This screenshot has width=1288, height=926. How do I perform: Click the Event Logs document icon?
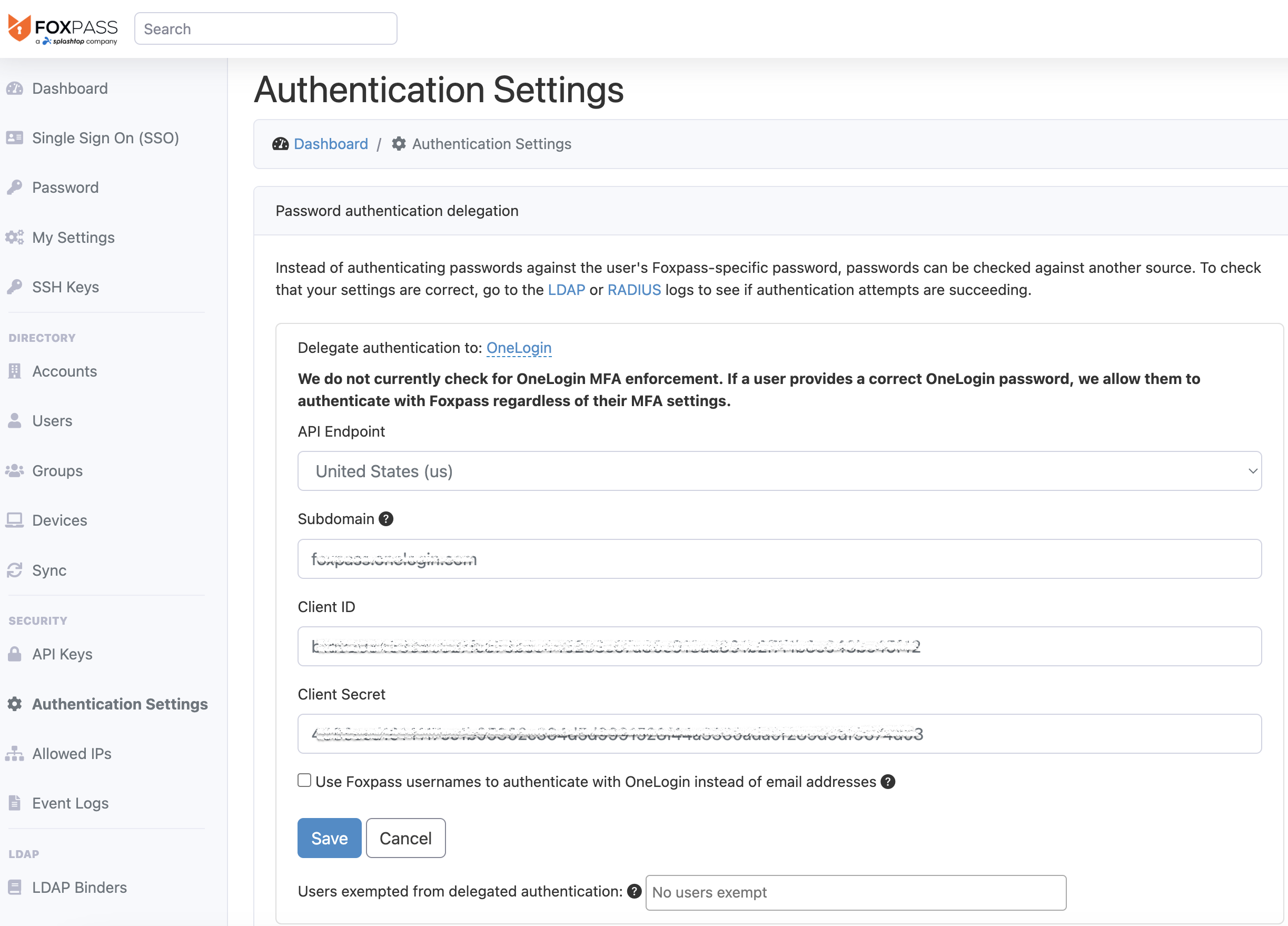pos(15,803)
